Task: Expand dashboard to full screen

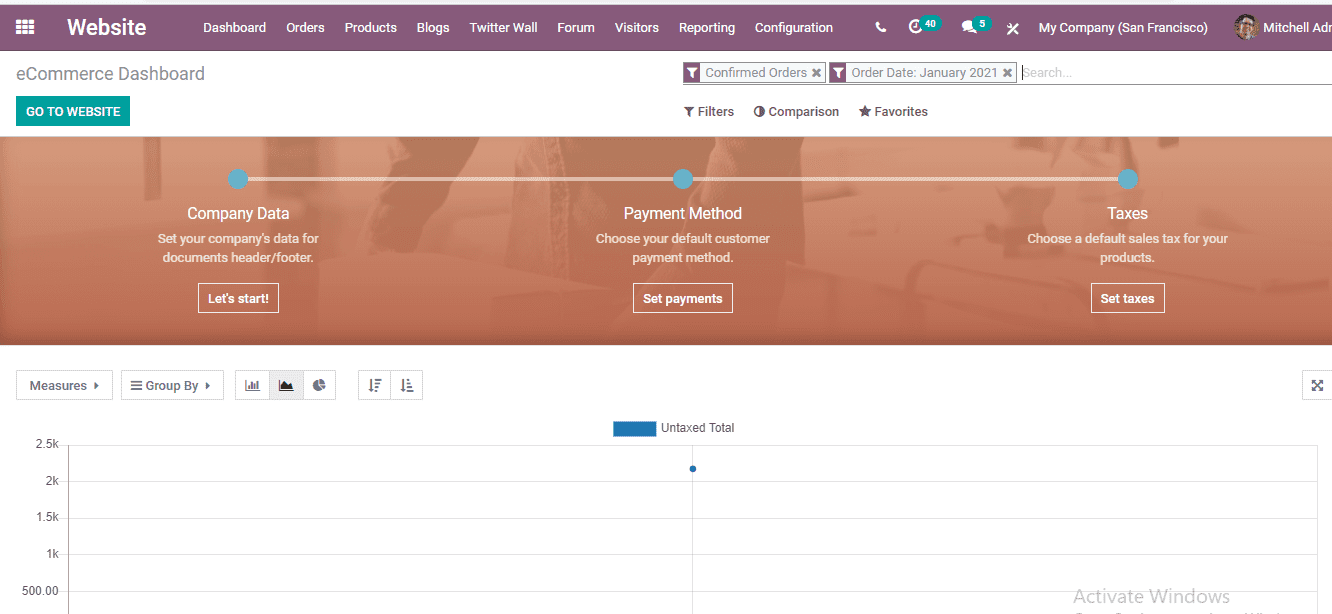Action: tap(1317, 385)
